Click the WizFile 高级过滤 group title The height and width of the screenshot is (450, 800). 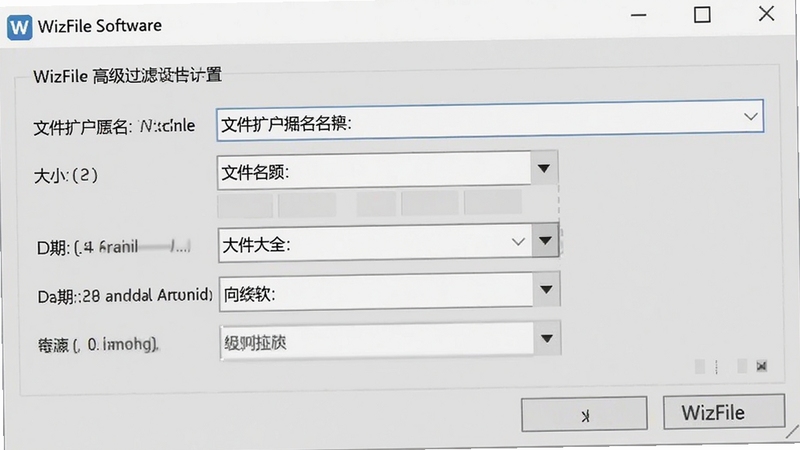click(128, 76)
